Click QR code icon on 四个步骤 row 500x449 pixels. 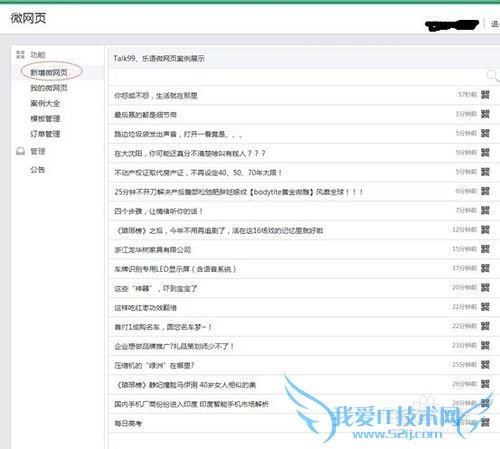[485, 210]
